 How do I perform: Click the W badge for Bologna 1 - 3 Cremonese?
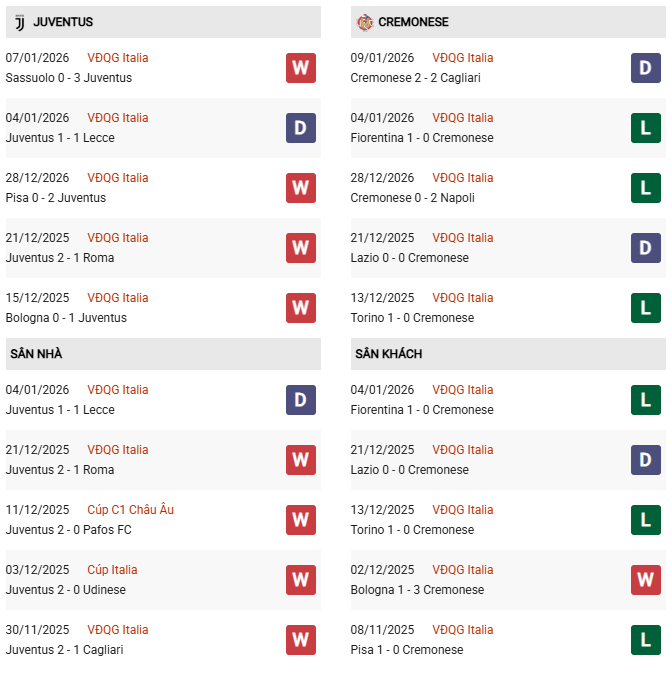tap(645, 580)
